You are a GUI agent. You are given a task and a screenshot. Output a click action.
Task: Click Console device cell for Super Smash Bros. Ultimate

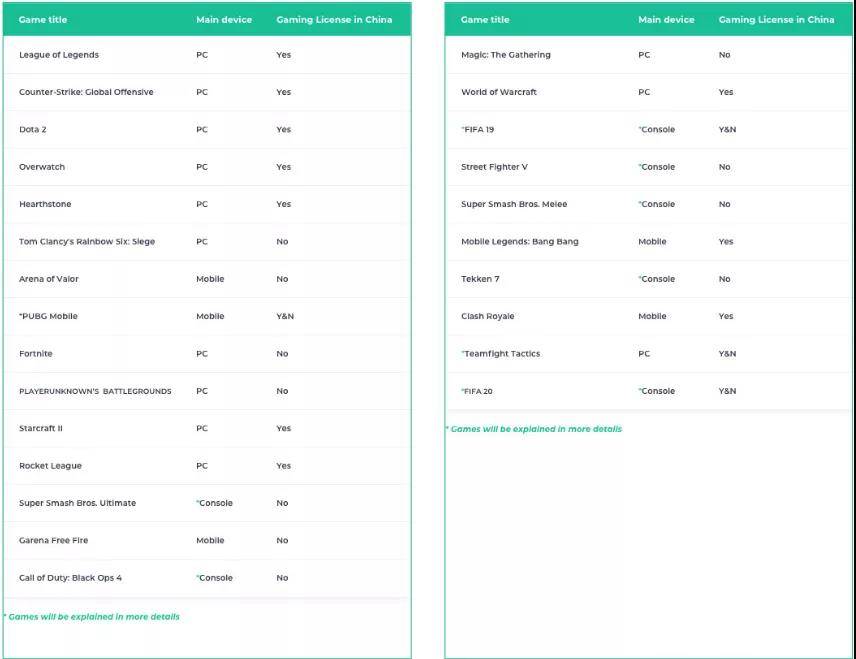click(215, 503)
